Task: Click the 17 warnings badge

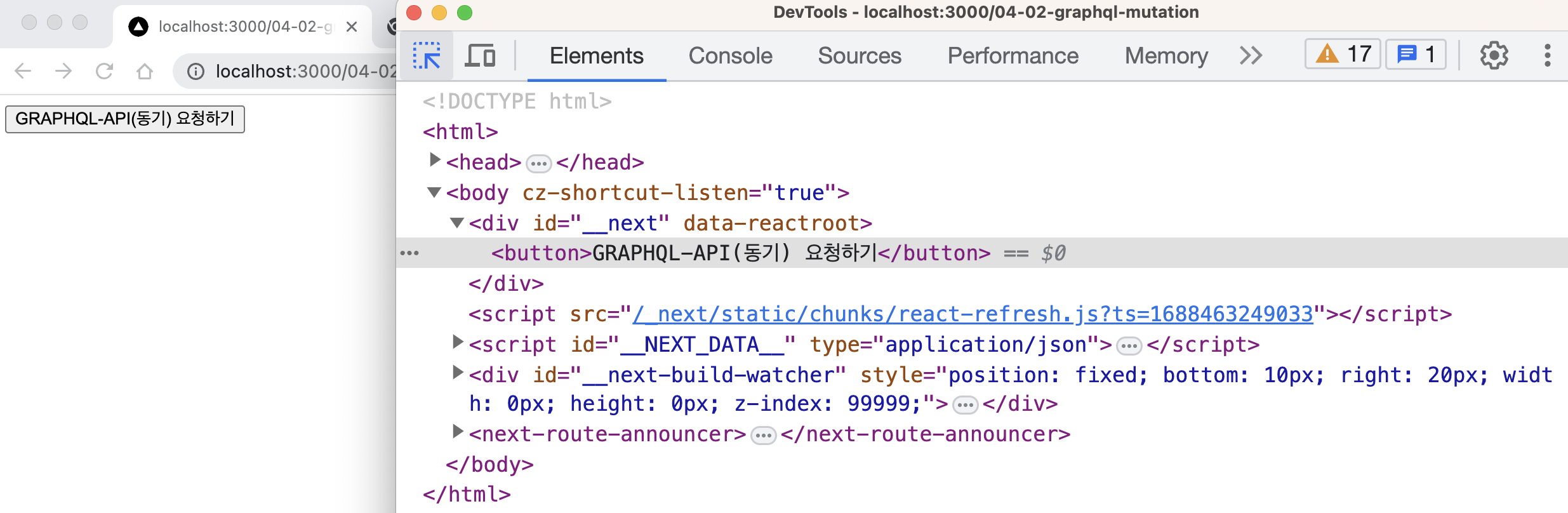Action: tap(1343, 55)
